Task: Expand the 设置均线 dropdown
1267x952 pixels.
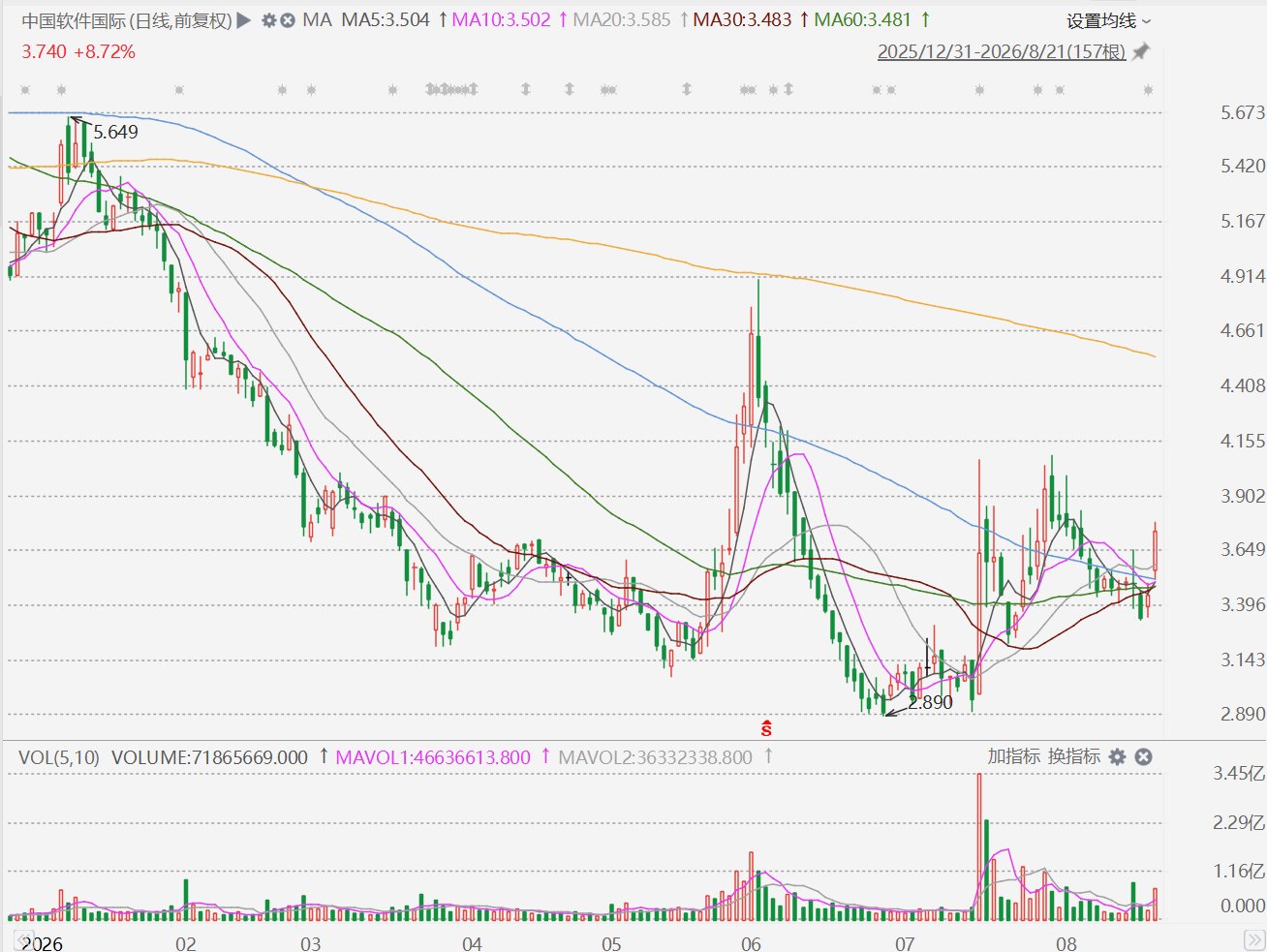Action: [1109, 20]
